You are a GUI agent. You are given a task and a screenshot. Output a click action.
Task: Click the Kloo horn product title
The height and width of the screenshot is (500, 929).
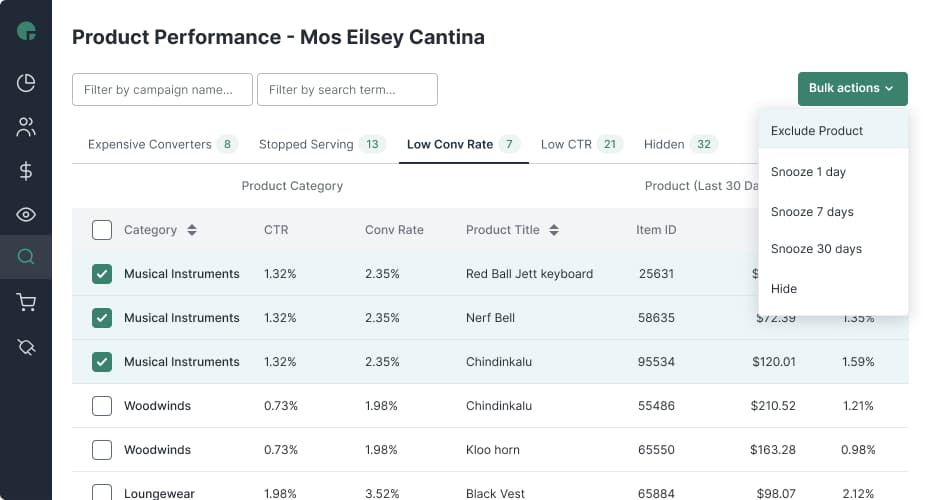pyautogui.click(x=492, y=450)
